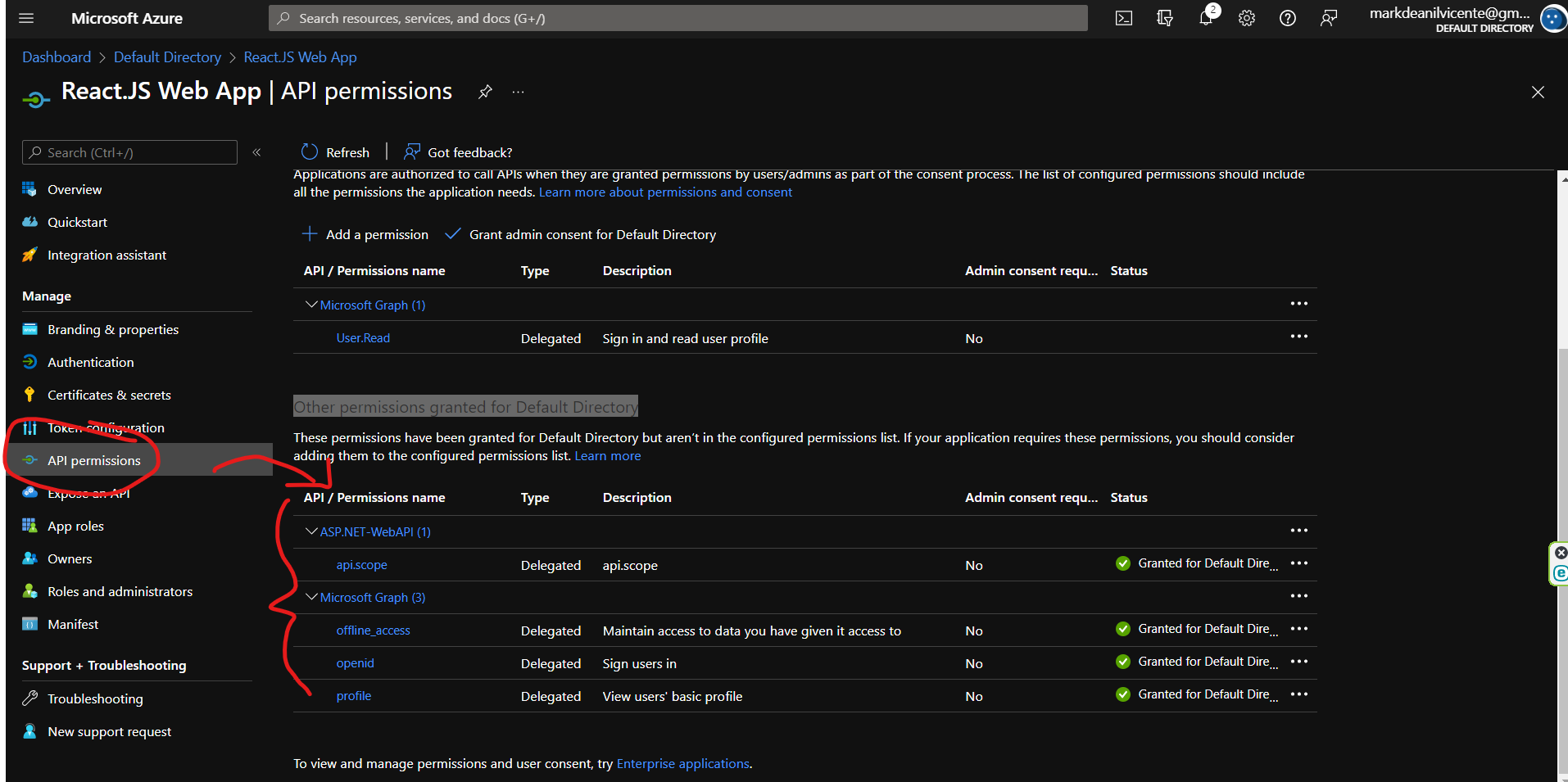The width and height of the screenshot is (1568, 782).
Task: Collapse the Microsoft Graph (3) group chevron
Action: click(311, 597)
